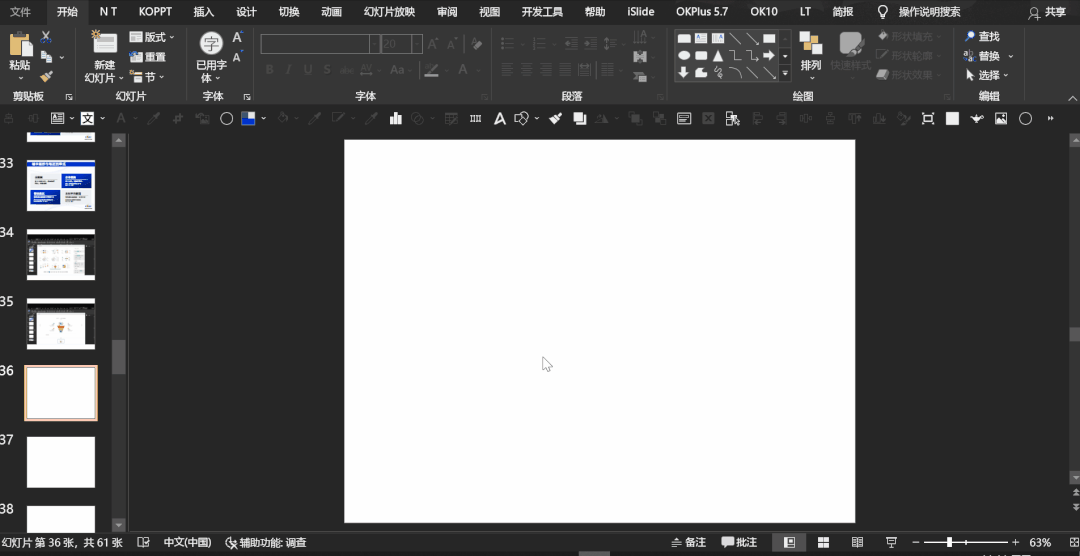The image size is (1080, 556).
Task: Click 重置 reset slide button
Action: click(x=148, y=57)
